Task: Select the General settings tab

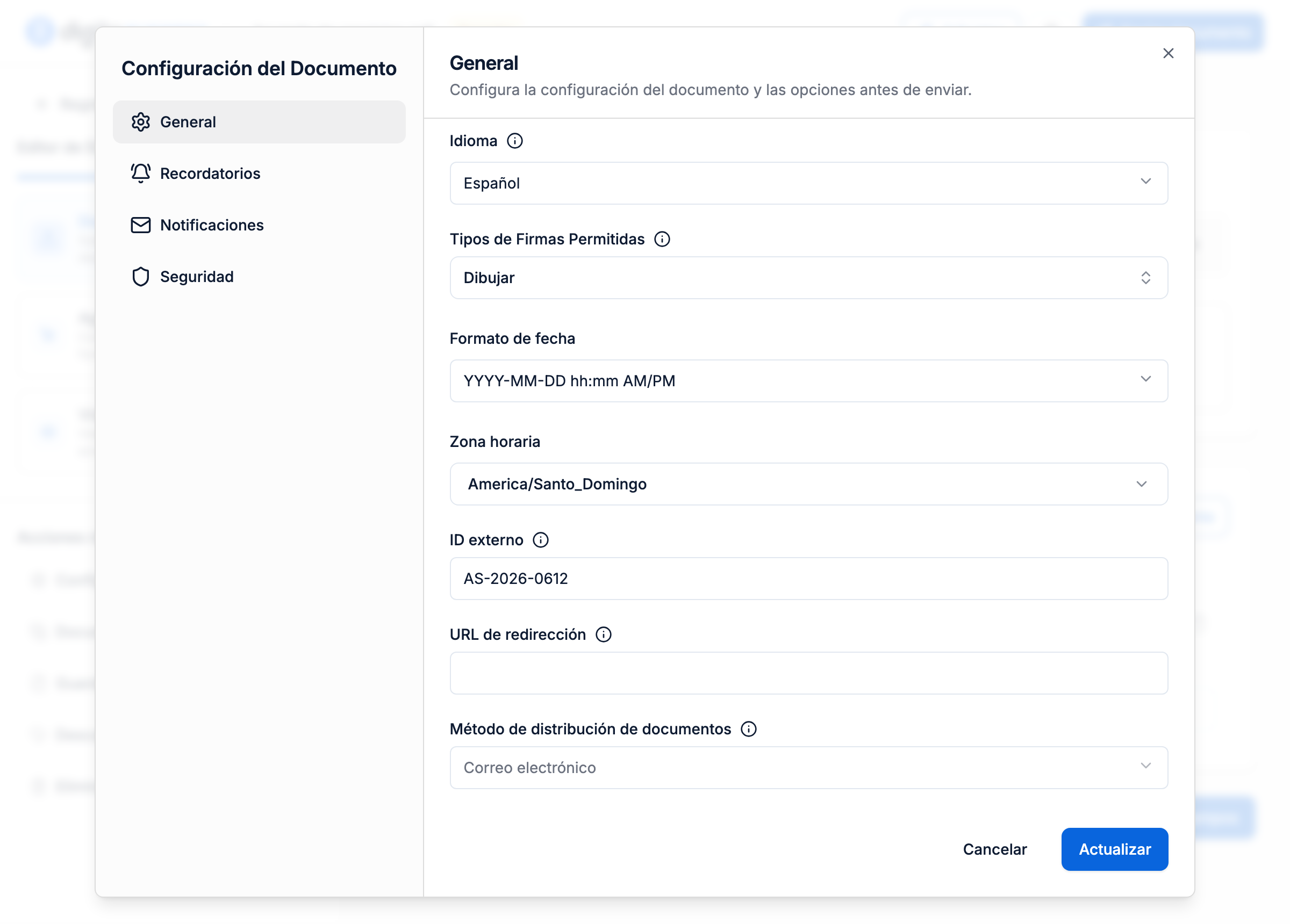Action: (260, 122)
